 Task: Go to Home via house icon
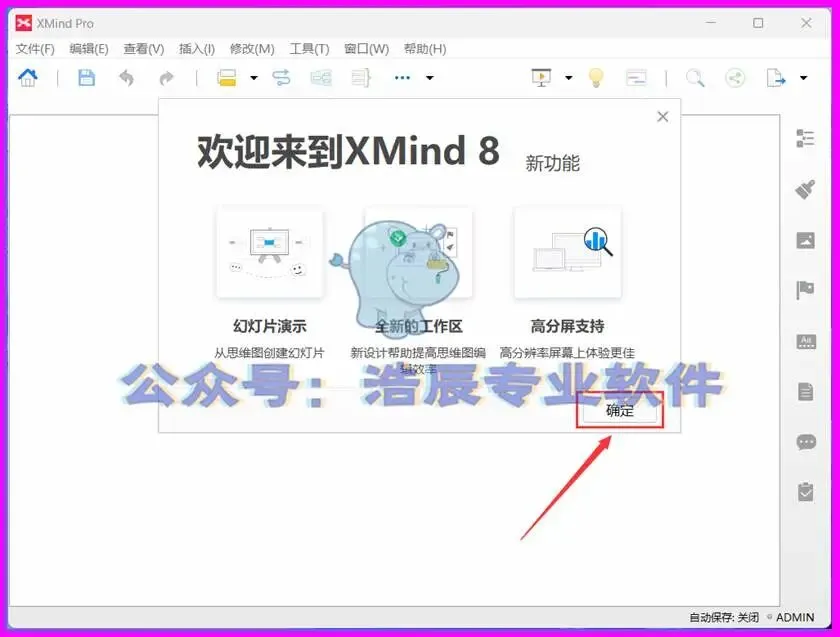pyautogui.click(x=28, y=78)
